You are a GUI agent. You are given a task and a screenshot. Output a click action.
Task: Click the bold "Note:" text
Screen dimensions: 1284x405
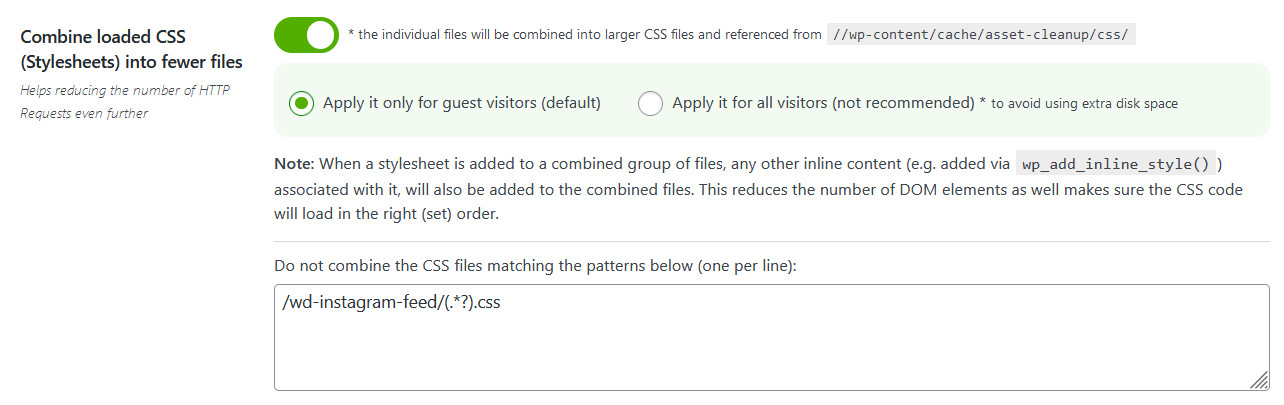pos(294,163)
